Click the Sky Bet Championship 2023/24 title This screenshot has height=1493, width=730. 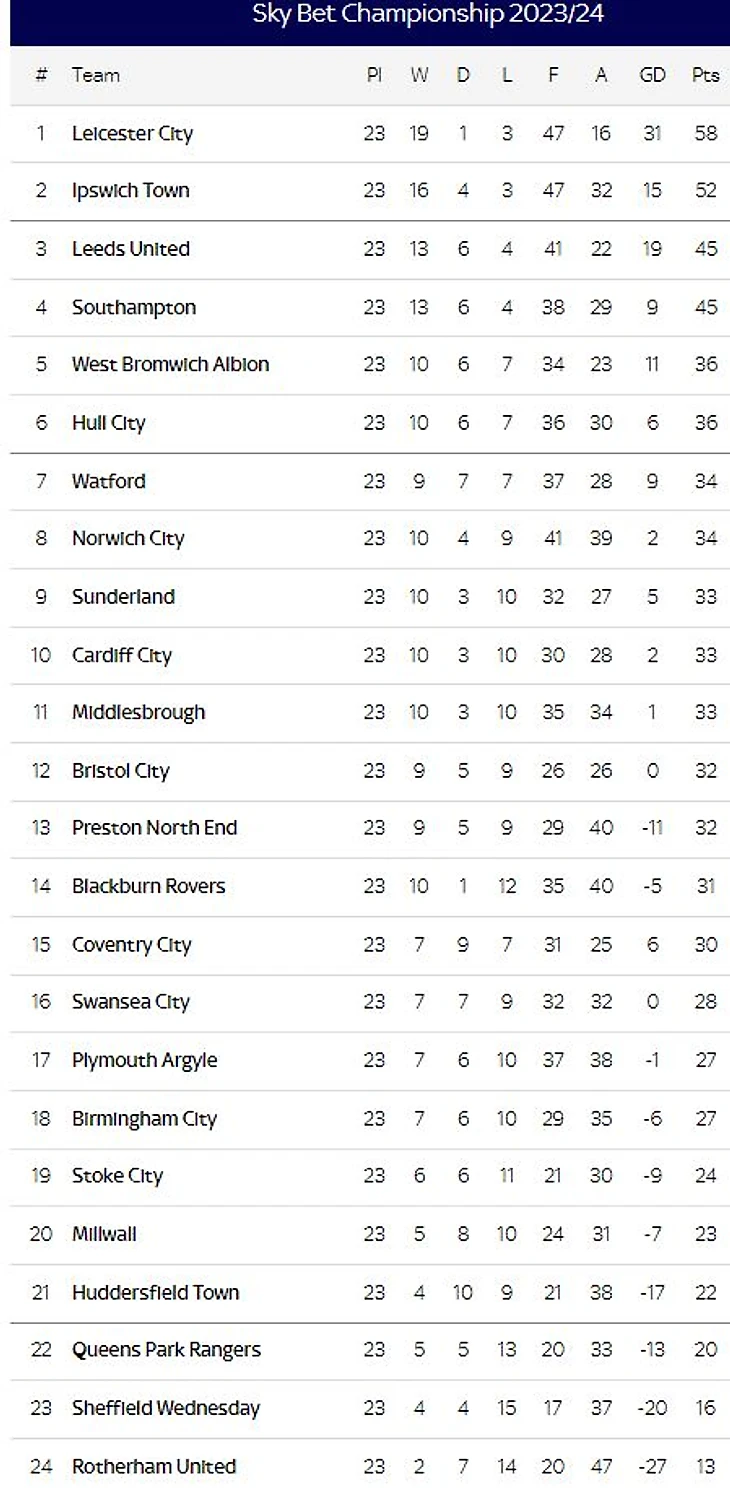tap(428, 14)
